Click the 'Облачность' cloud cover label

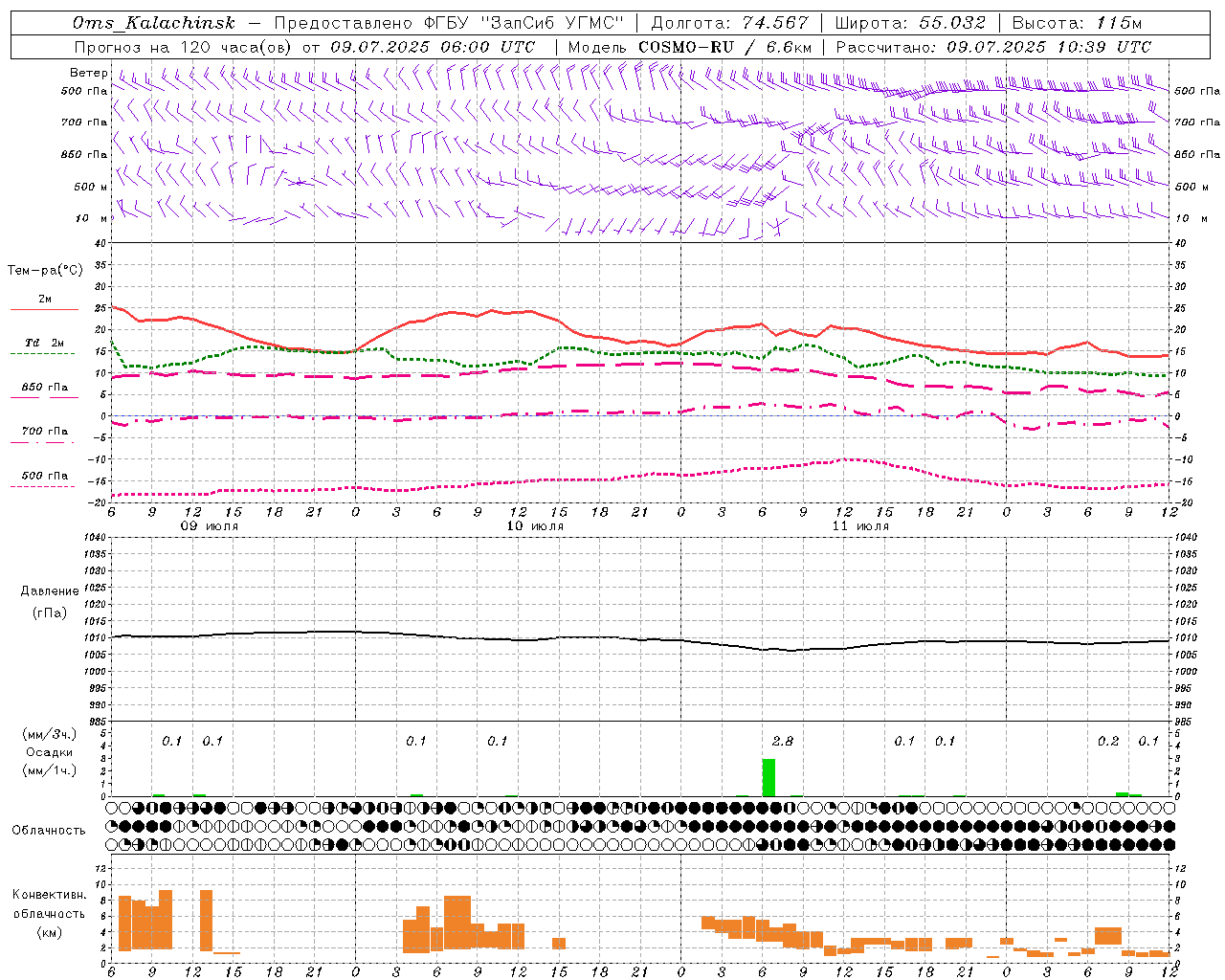click(x=49, y=830)
